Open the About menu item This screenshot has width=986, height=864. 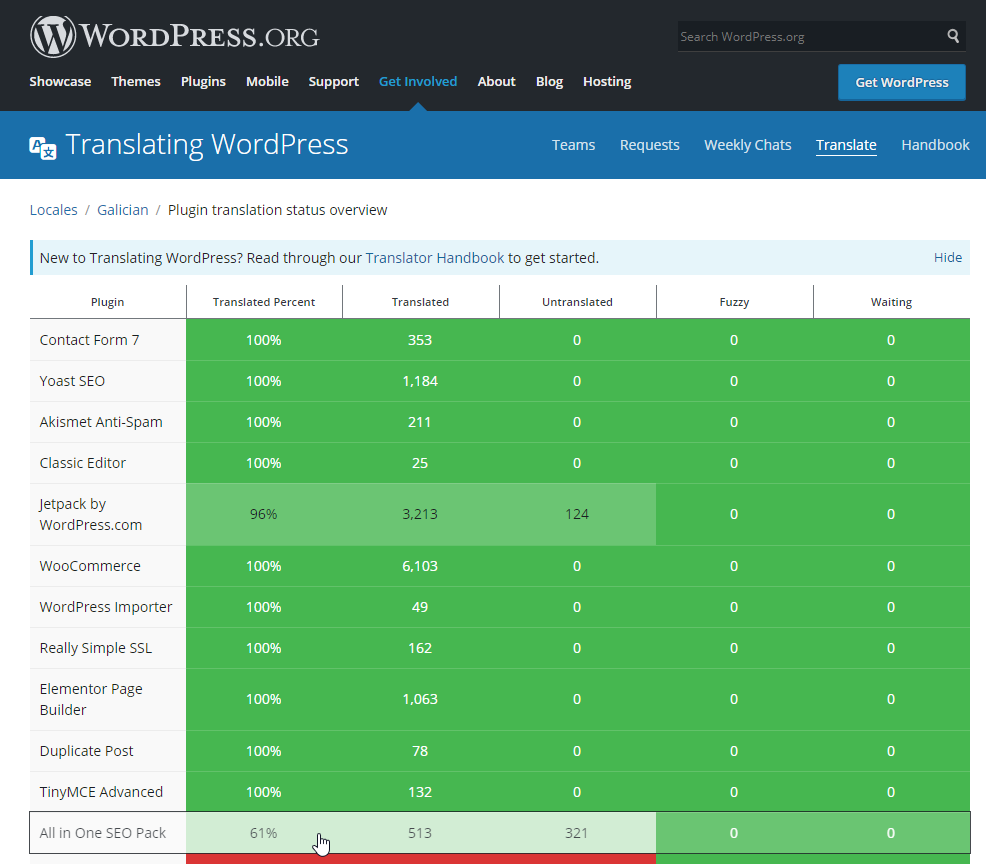[496, 82]
